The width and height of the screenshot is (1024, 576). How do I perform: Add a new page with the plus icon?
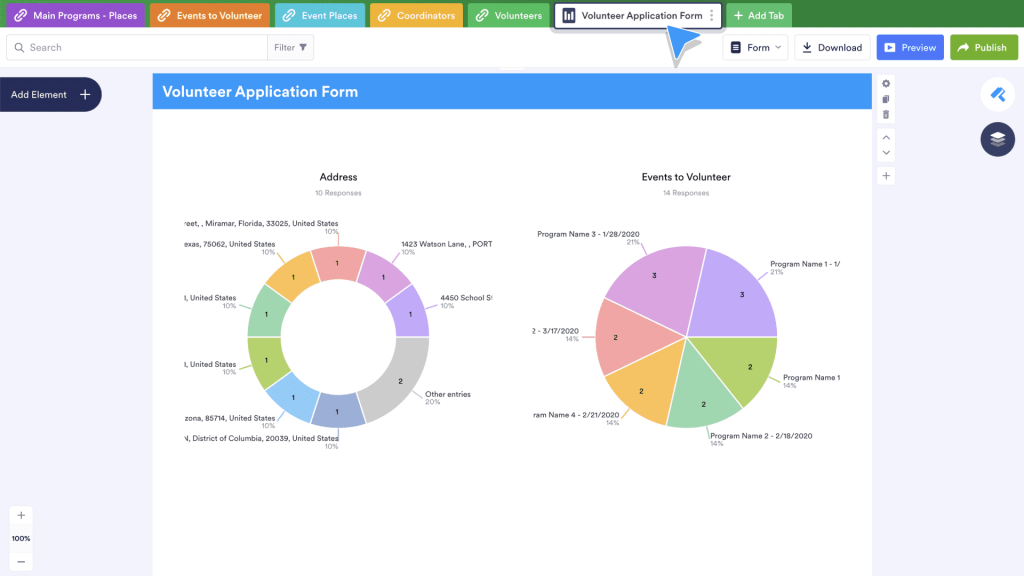coord(886,175)
